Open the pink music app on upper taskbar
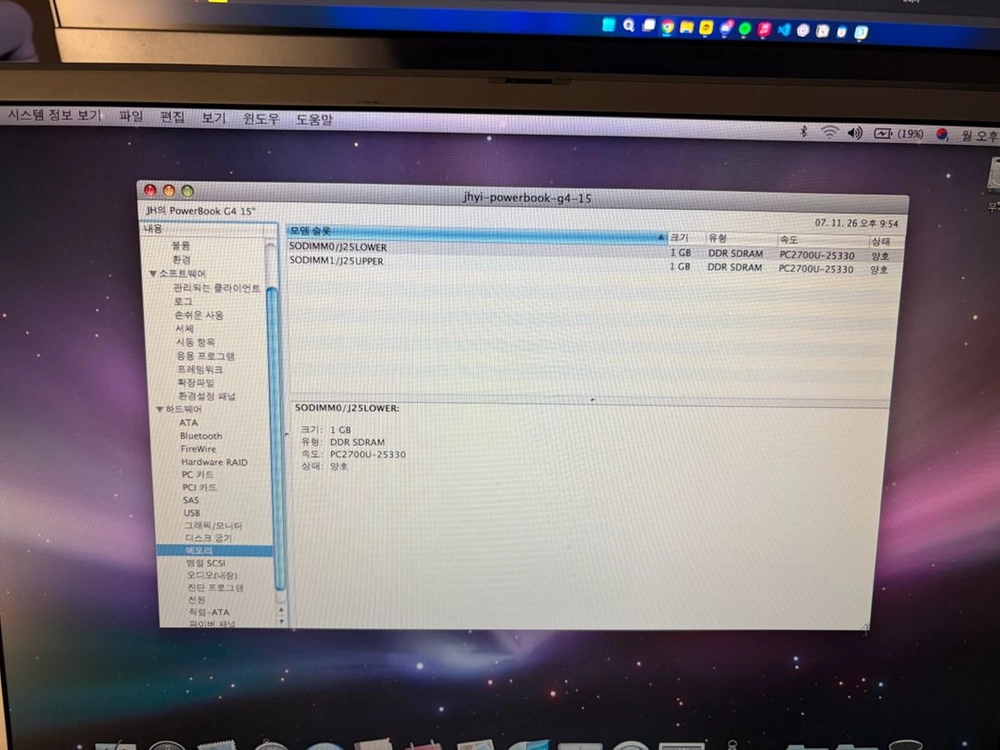The height and width of the screenshot is (750, 1000). [x=764, y=29]
